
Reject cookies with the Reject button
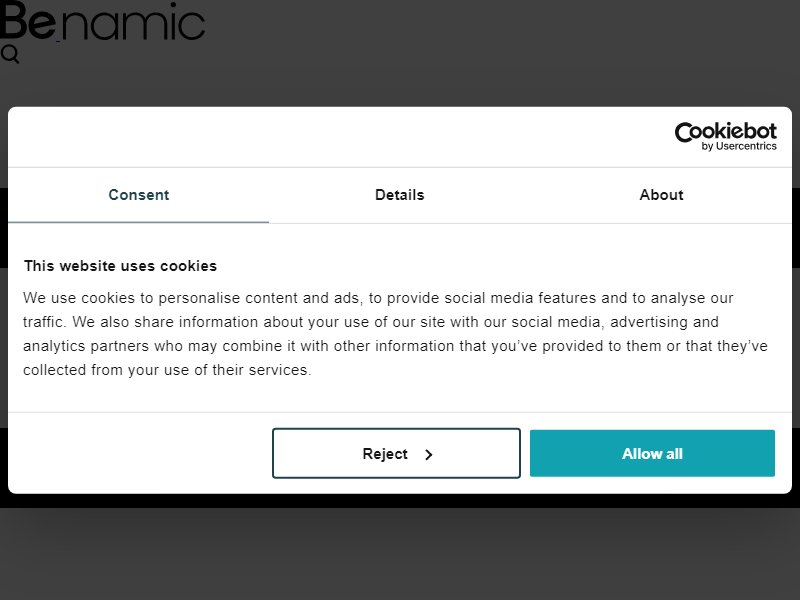[x=396, y=453]
